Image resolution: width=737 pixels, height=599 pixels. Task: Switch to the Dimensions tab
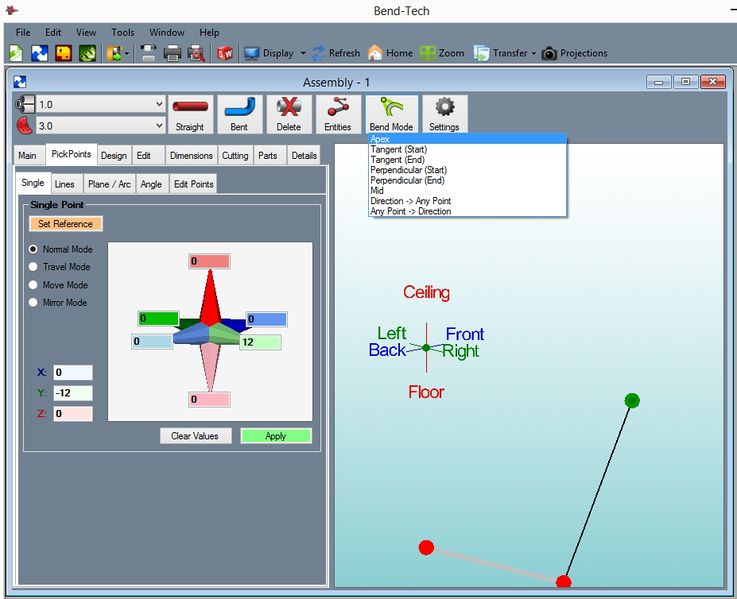[x=191, y=155]
